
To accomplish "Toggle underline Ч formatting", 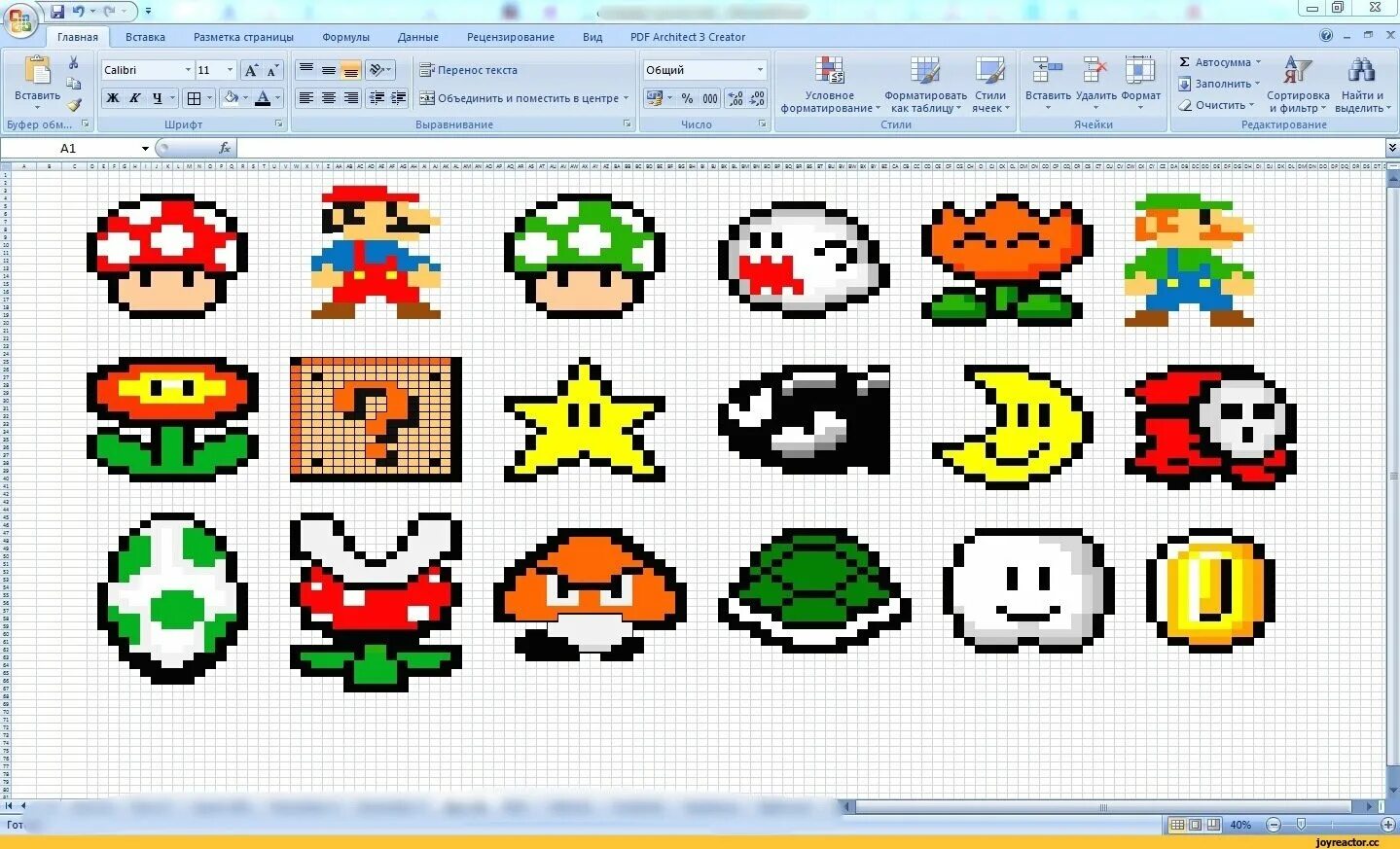I will [x=157, y=98].
